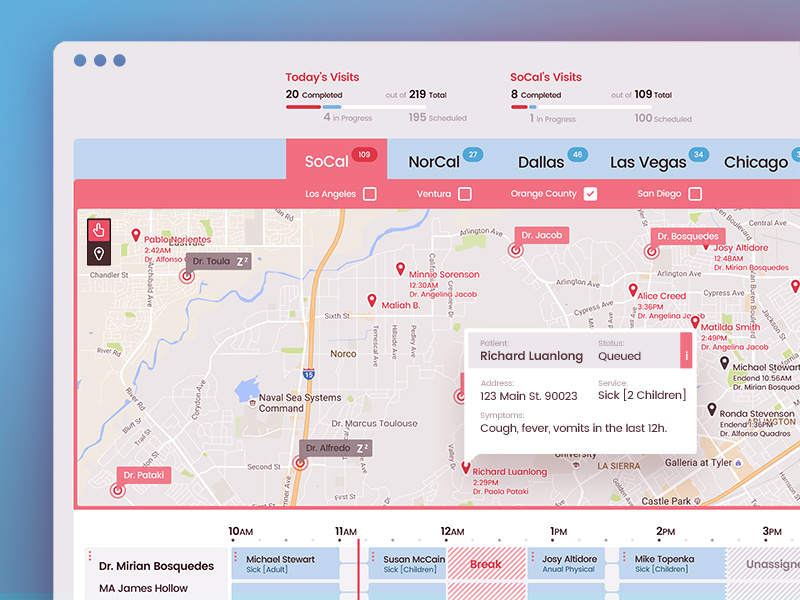The image size is (800, 600).
Task: Open options dots on Michael Stewart slot
Action: coord(236,556)
